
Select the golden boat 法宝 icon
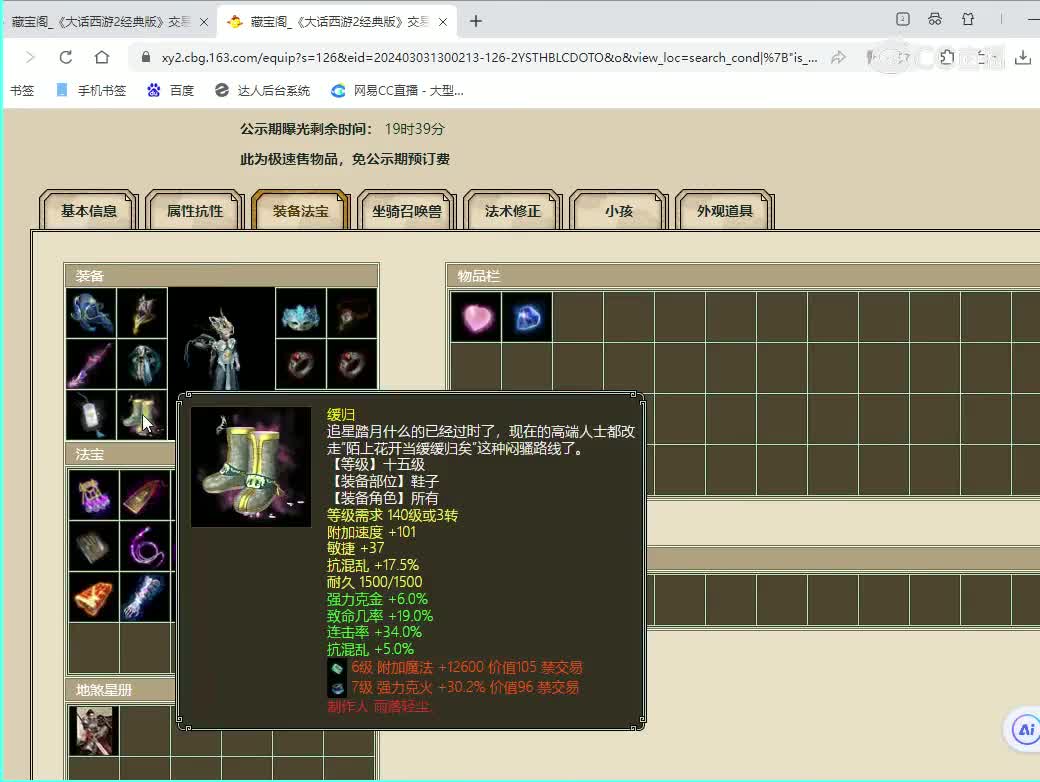[x=145, y=495]
